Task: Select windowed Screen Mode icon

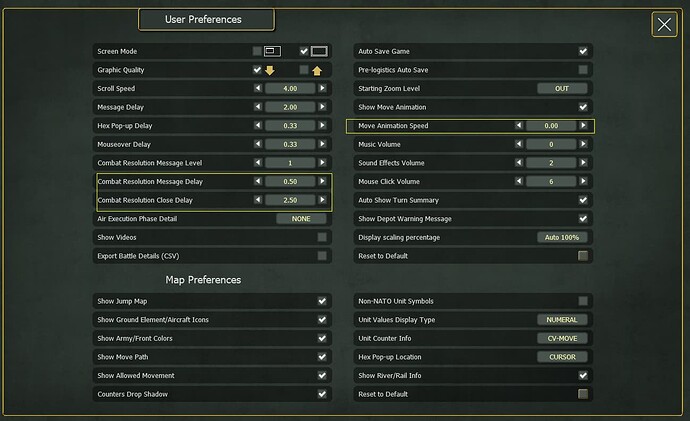Action: [272, 51]
